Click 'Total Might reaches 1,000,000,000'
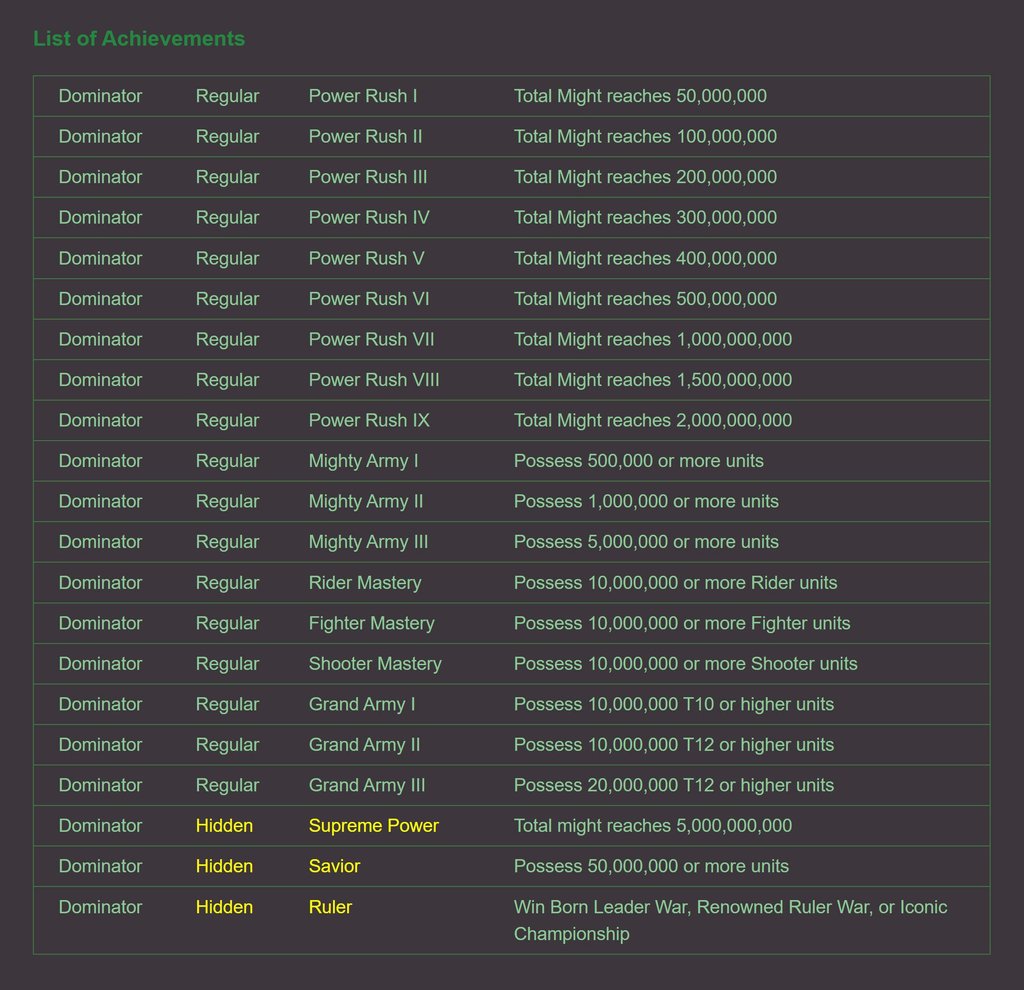This screenshot has height=990, width=1024. click(653, 340)
